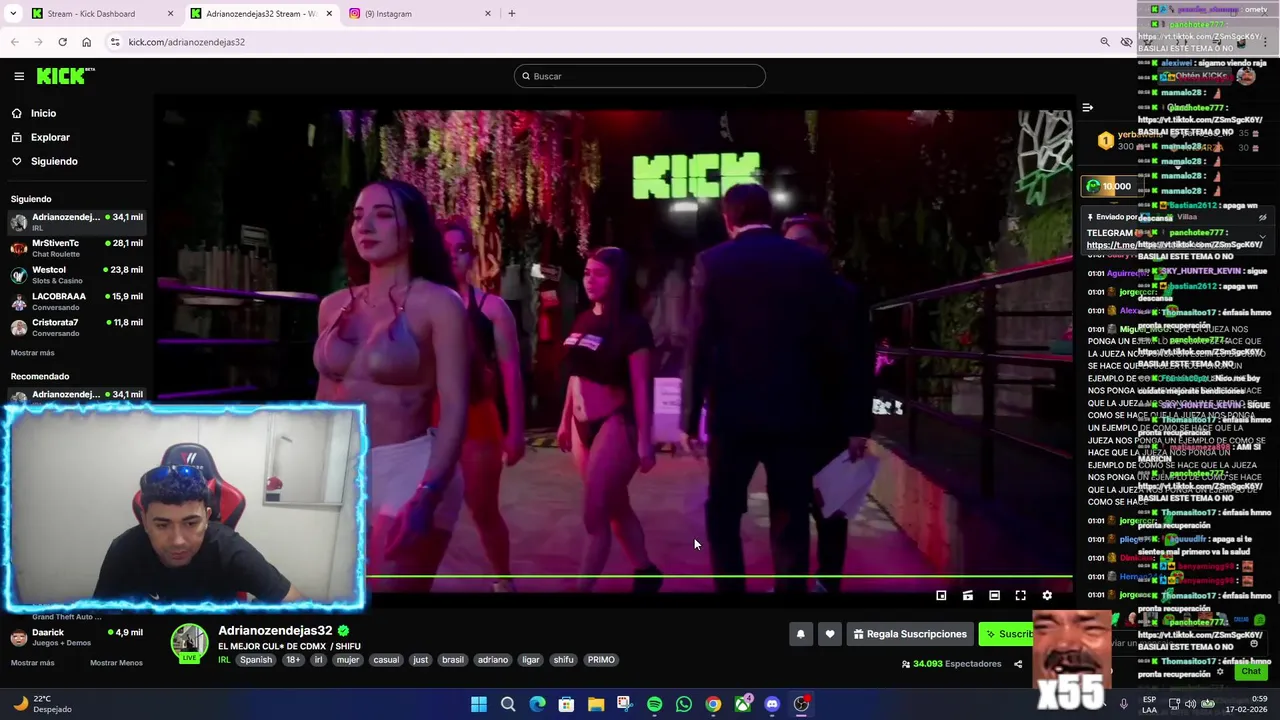Open WhatsApp from taskbar
Screen dimensions: 1280x720
pos(684,704)
